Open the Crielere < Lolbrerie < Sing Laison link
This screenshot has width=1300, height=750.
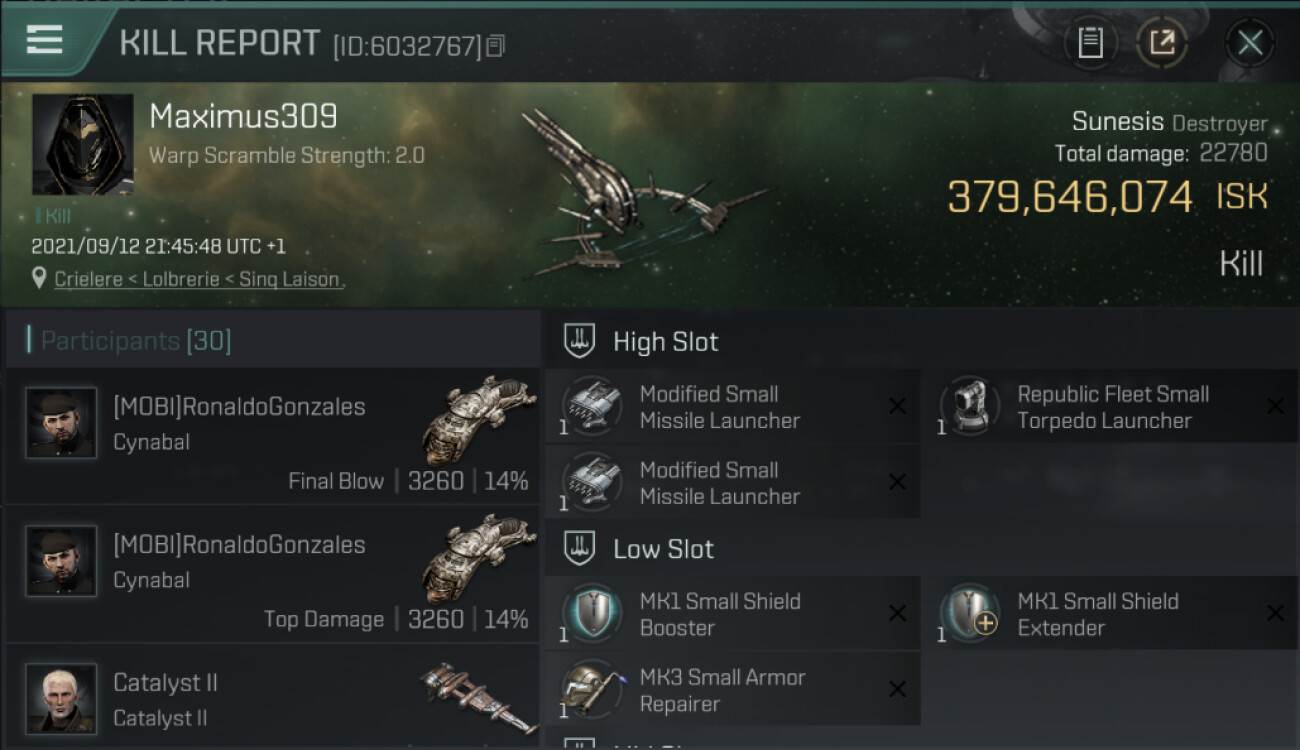coord(197,280)
